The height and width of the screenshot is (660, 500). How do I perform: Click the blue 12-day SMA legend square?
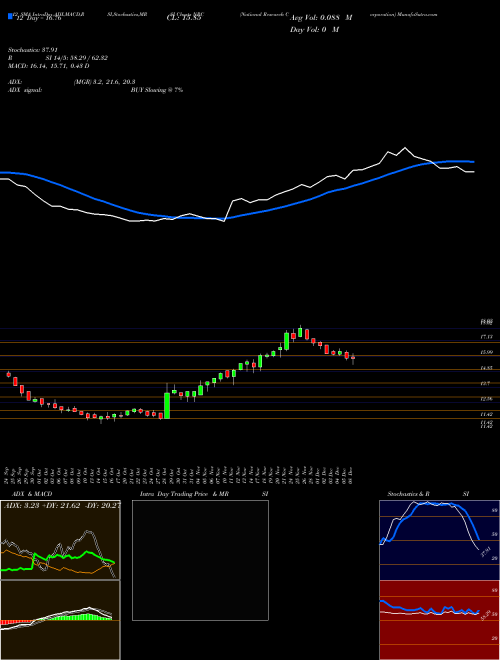click(x=10, y=17)
